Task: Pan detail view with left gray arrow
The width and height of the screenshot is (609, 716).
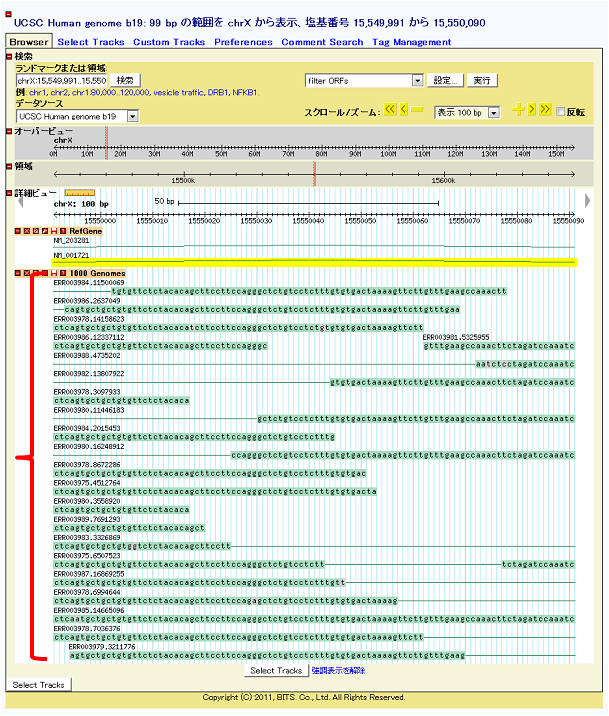Action: coord(20,200)
